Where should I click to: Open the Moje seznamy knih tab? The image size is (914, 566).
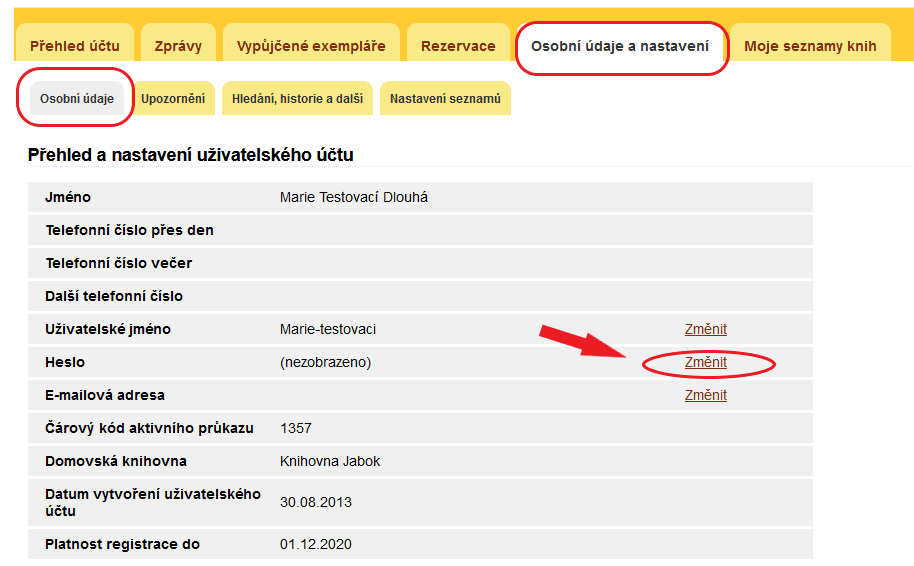pyautogui.click(x=810, y=46)
